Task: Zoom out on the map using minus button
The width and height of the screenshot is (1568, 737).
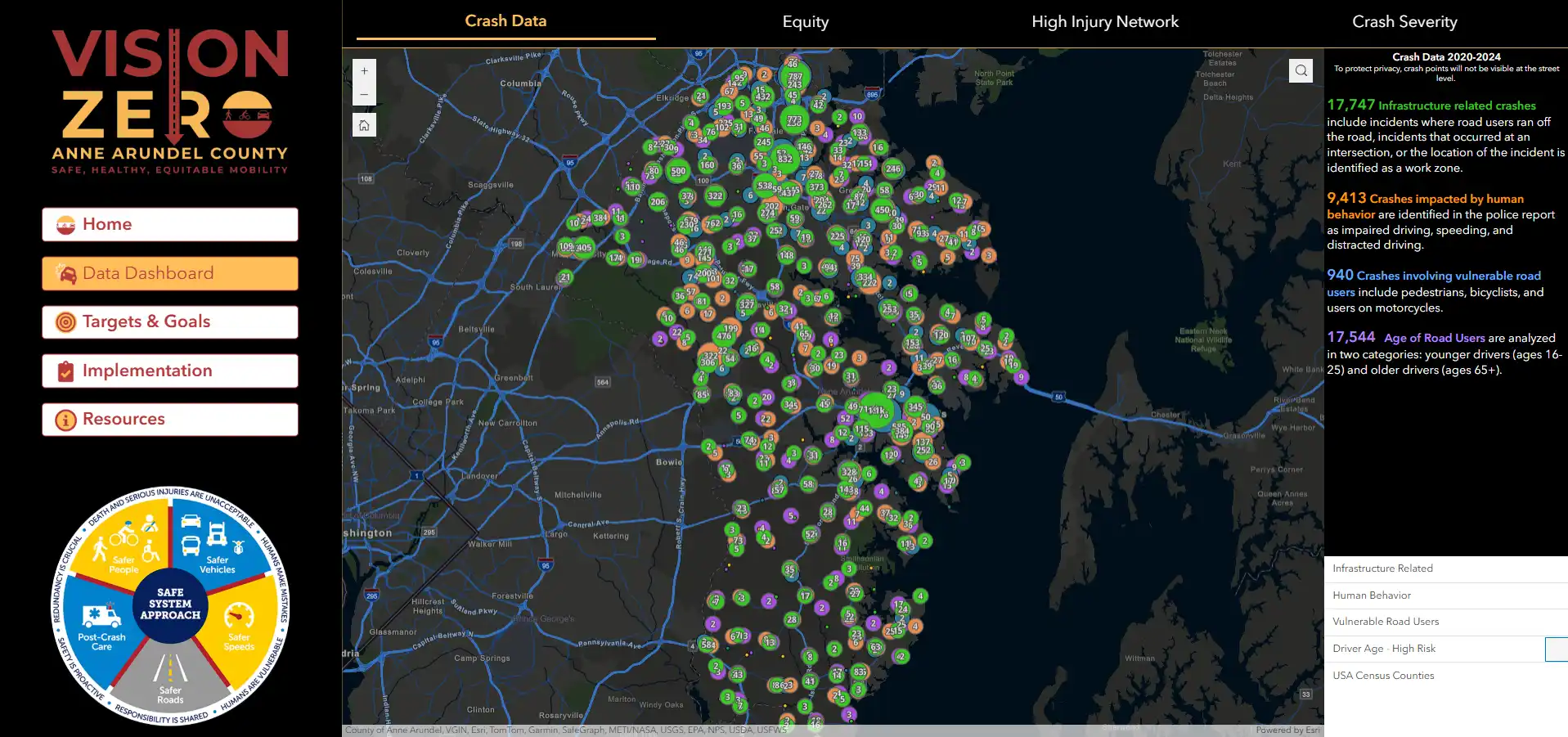Action: click(363, 94)
